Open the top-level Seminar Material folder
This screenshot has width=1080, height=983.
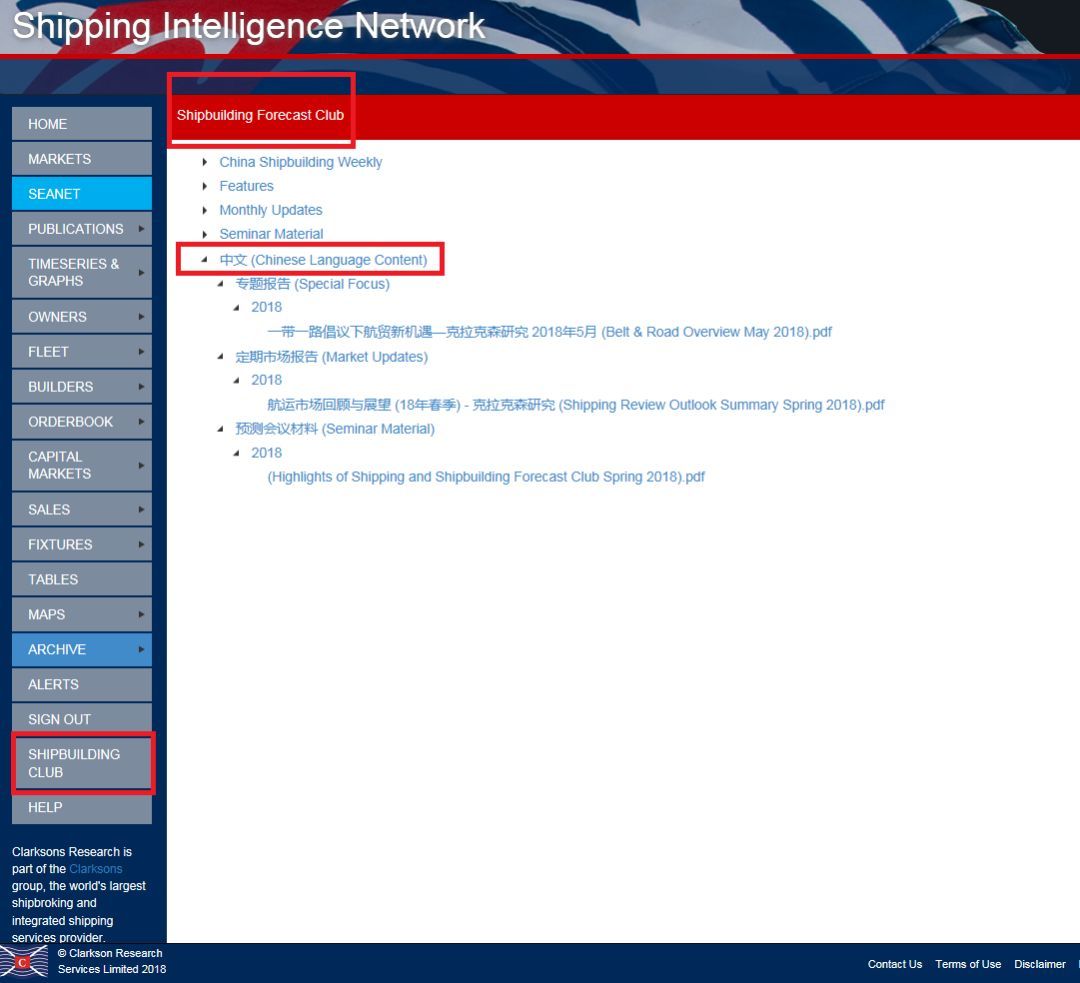pos(271,234)
